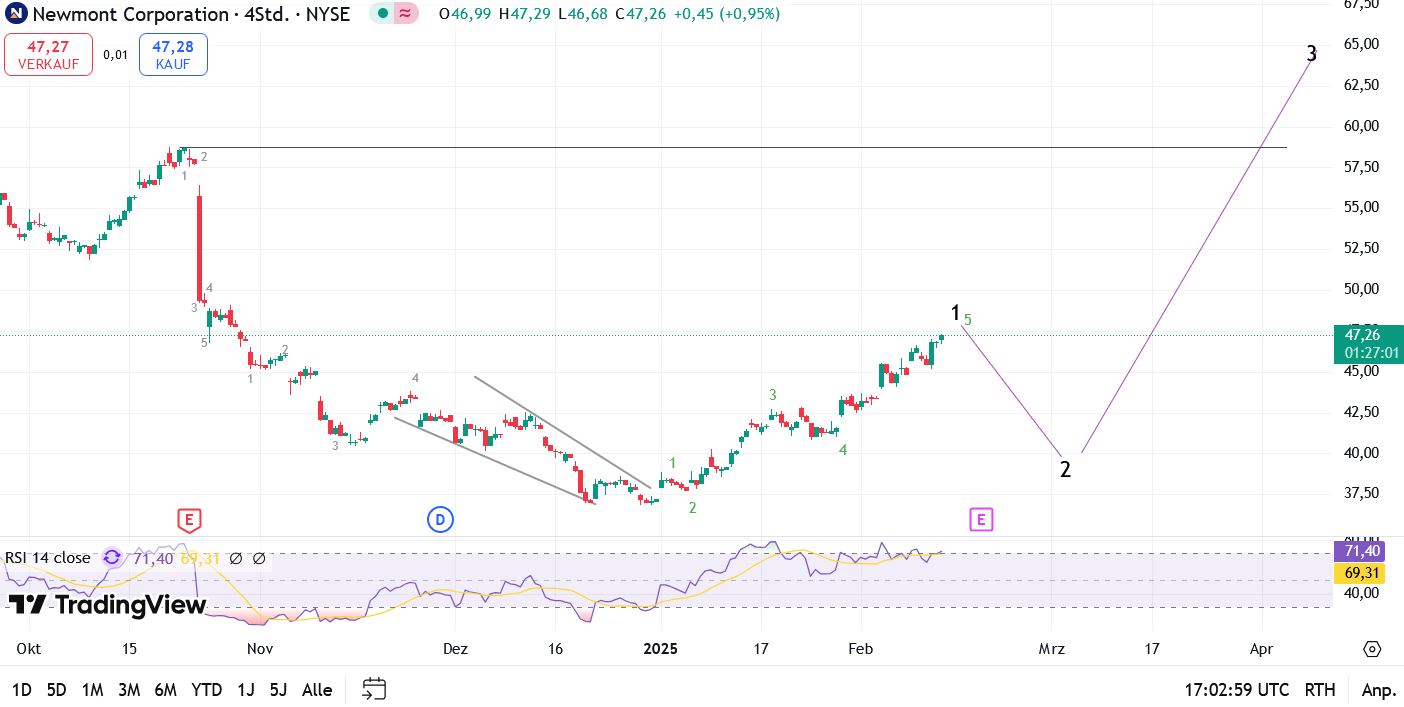This screenshot has height=707, width=1404.
Task: Click the high price value H47,29
Action: point(525,14)
